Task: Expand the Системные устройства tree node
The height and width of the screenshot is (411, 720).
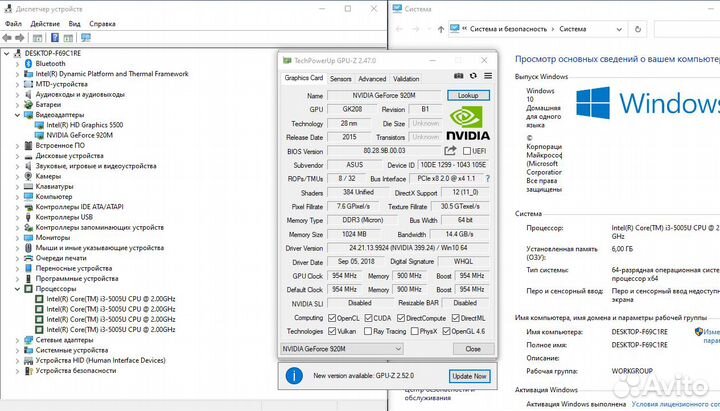Action: click(17, 350)
